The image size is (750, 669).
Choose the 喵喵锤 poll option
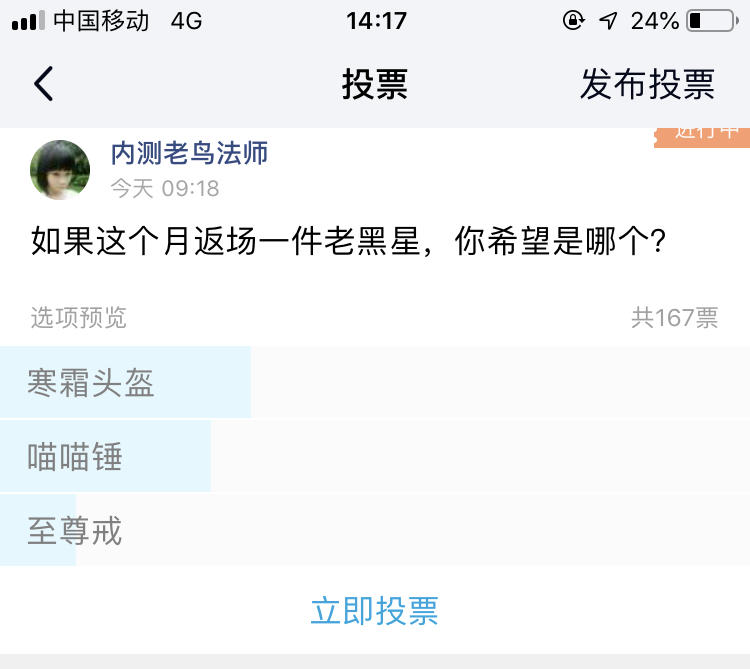point(375,456)
